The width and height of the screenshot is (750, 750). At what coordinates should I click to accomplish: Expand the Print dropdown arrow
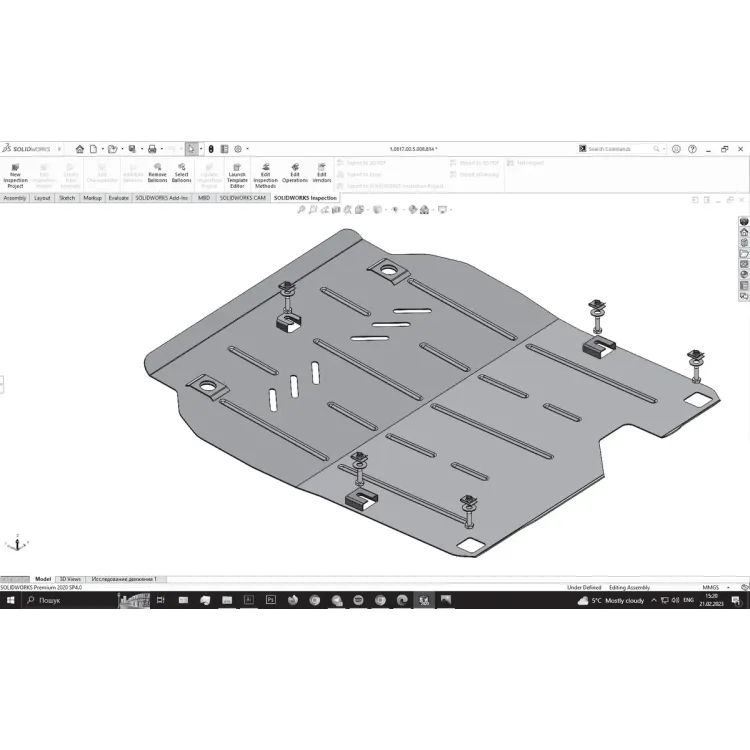[x=162, y=149]
